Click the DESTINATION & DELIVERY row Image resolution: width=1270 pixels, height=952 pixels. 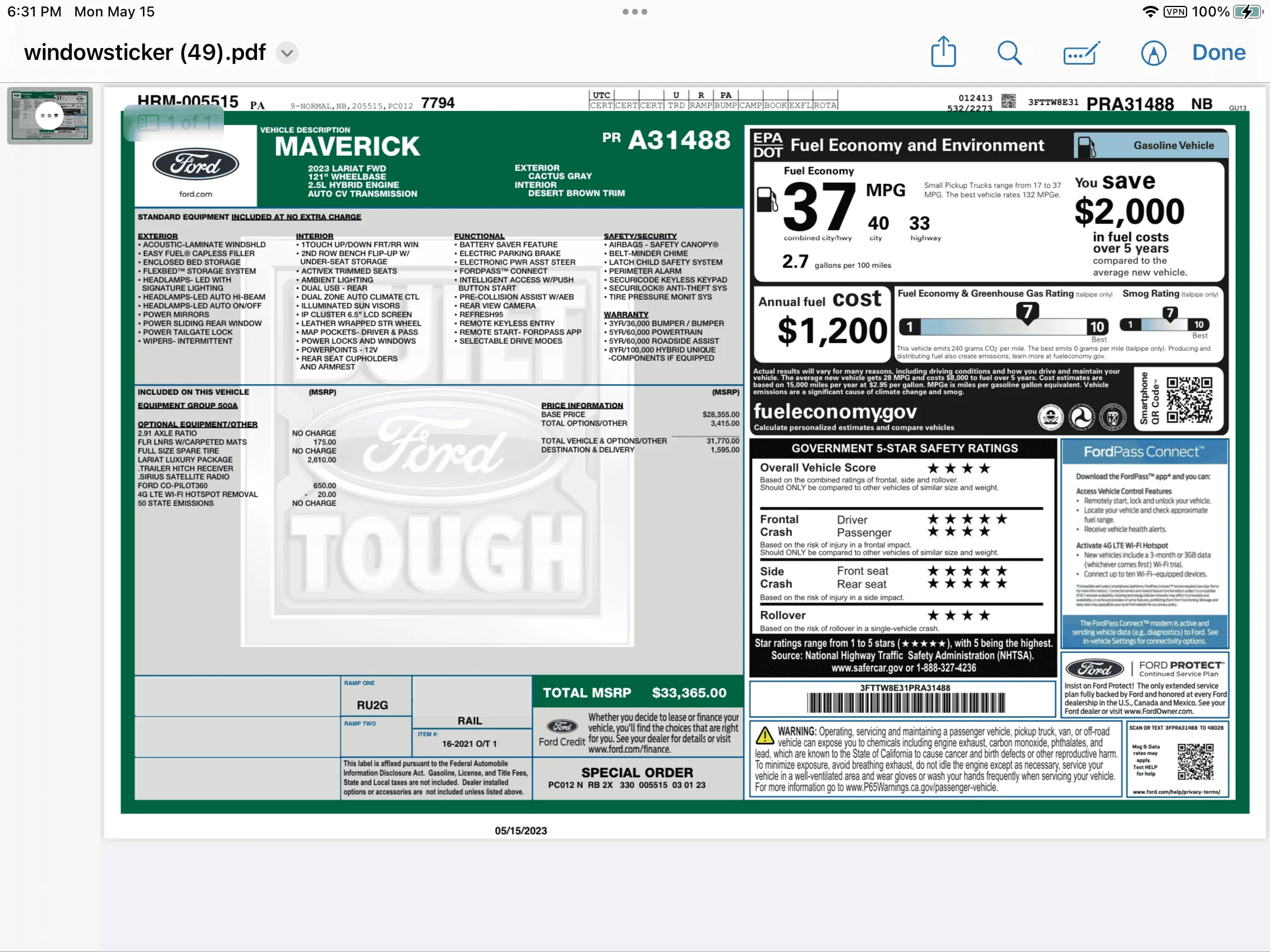640,450
